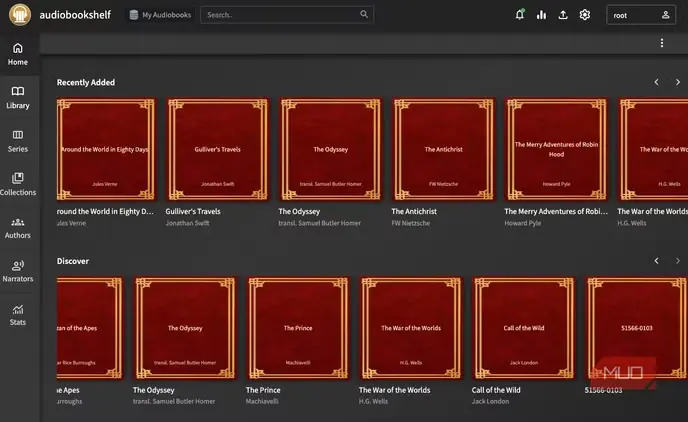Viewport: 688px width, 422px height.
Task: Click The Antichrist title text
Action: [x=414, y=211]
